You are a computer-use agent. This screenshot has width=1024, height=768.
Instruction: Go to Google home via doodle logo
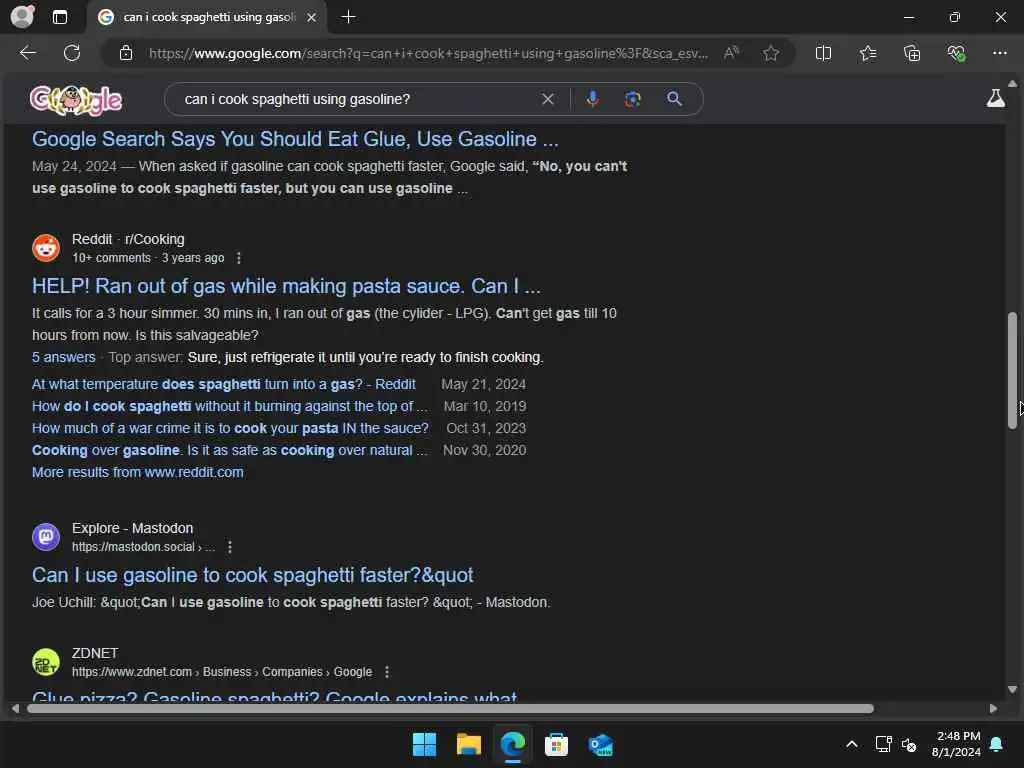76,100
